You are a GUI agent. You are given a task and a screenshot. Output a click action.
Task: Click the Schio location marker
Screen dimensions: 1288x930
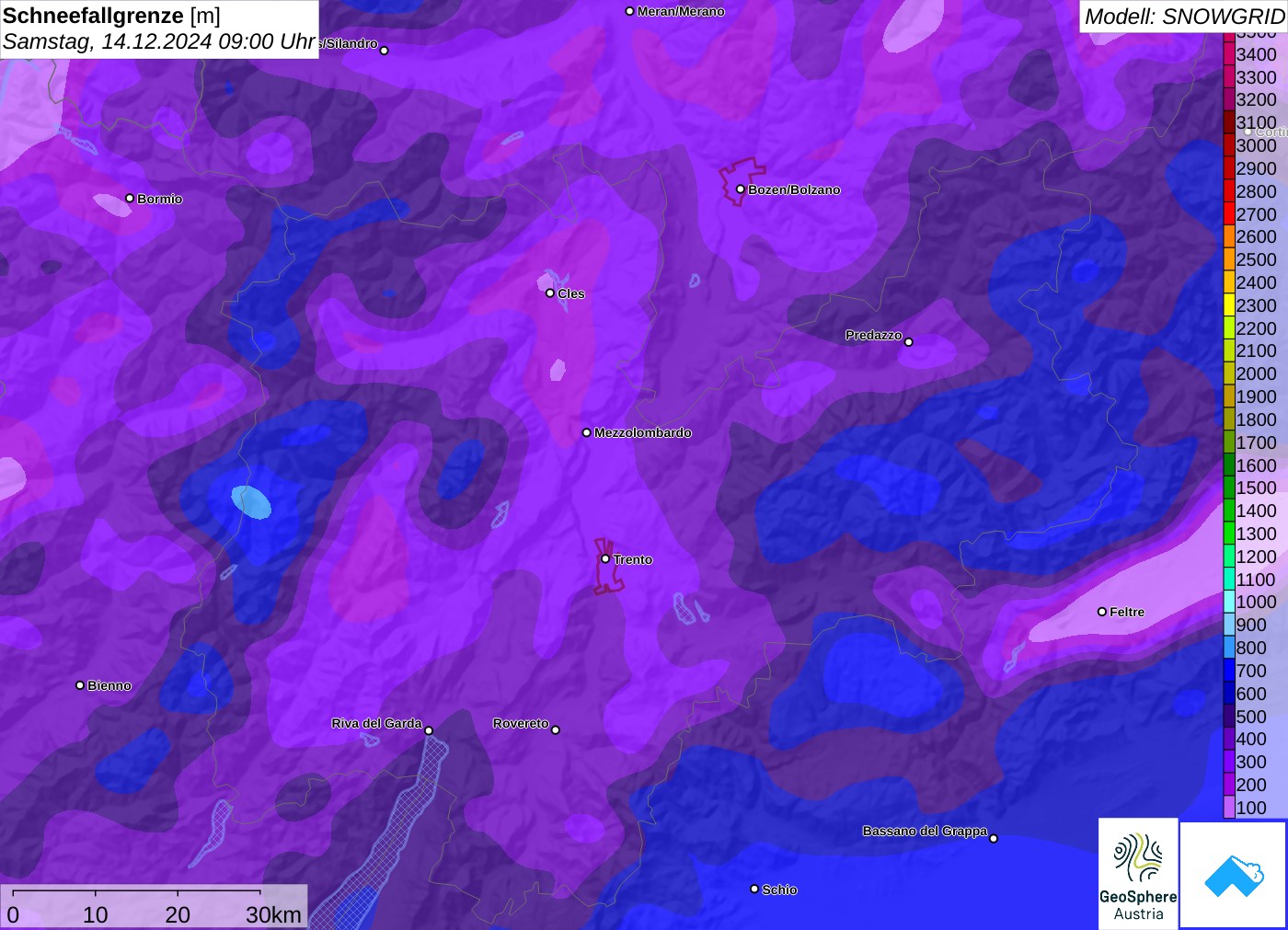[754, 890]
